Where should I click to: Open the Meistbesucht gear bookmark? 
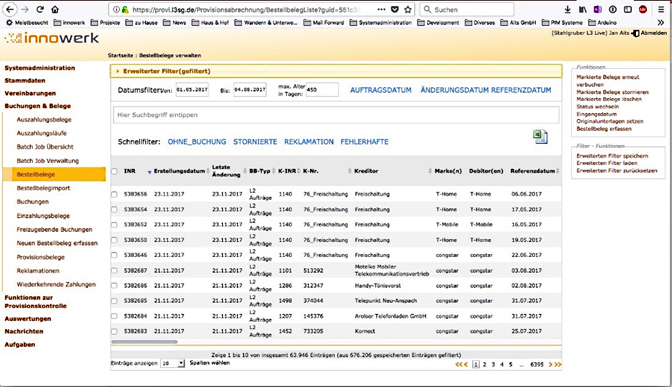point(27,22)
